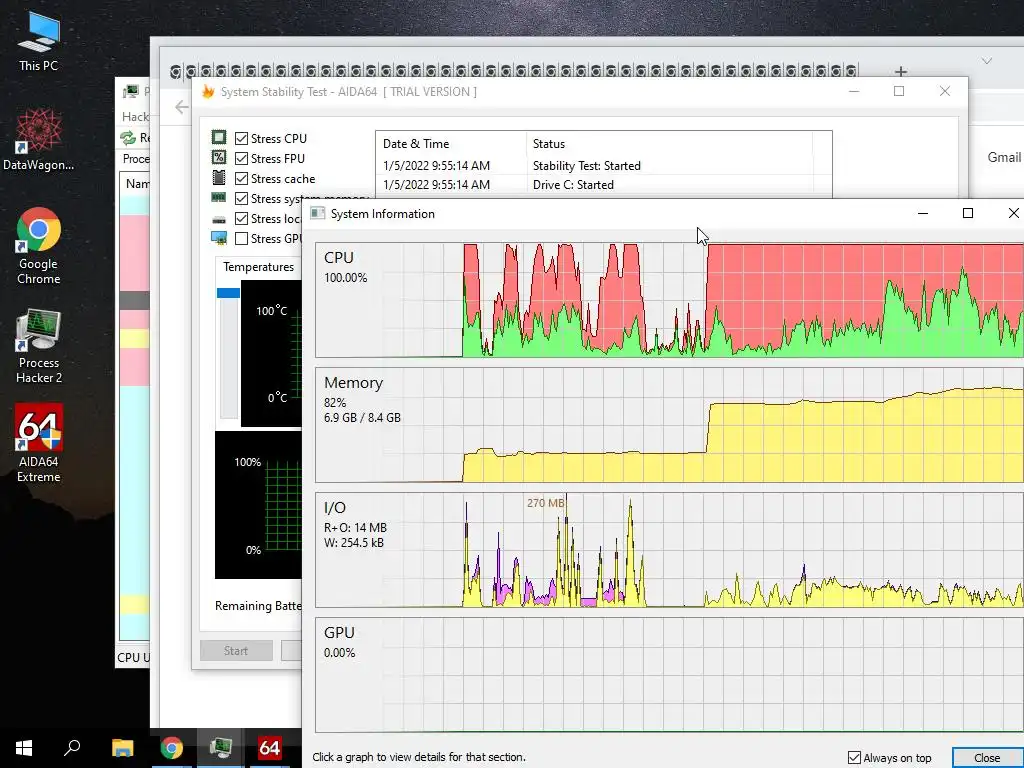Open DataWagon desktop shortcut

(x=39, y=140)
